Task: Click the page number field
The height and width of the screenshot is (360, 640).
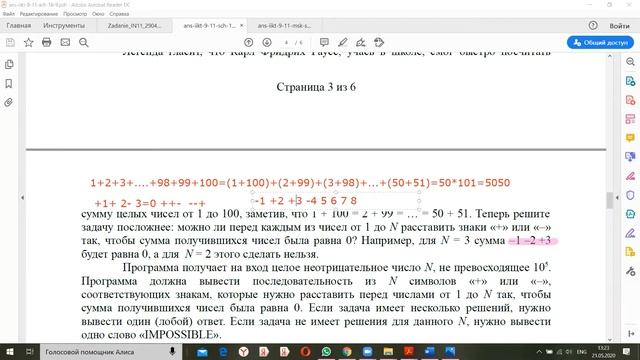Action: coord(287,42)
